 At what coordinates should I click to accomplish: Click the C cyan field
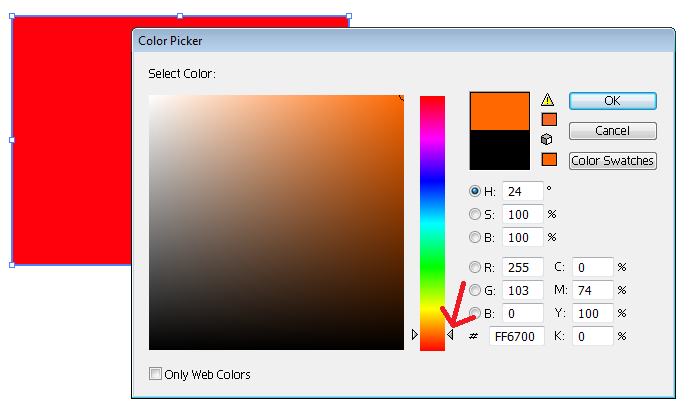(592, 267)
